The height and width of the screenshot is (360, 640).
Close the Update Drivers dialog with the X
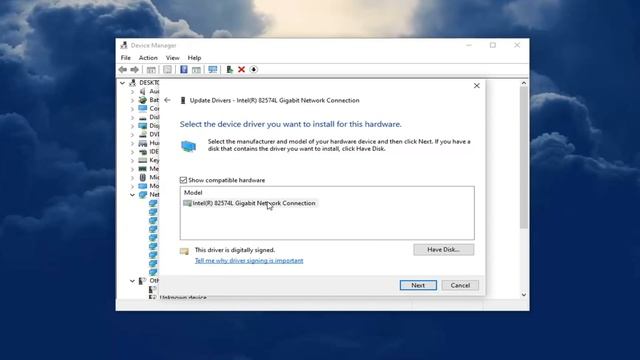(x=476, y=86)
